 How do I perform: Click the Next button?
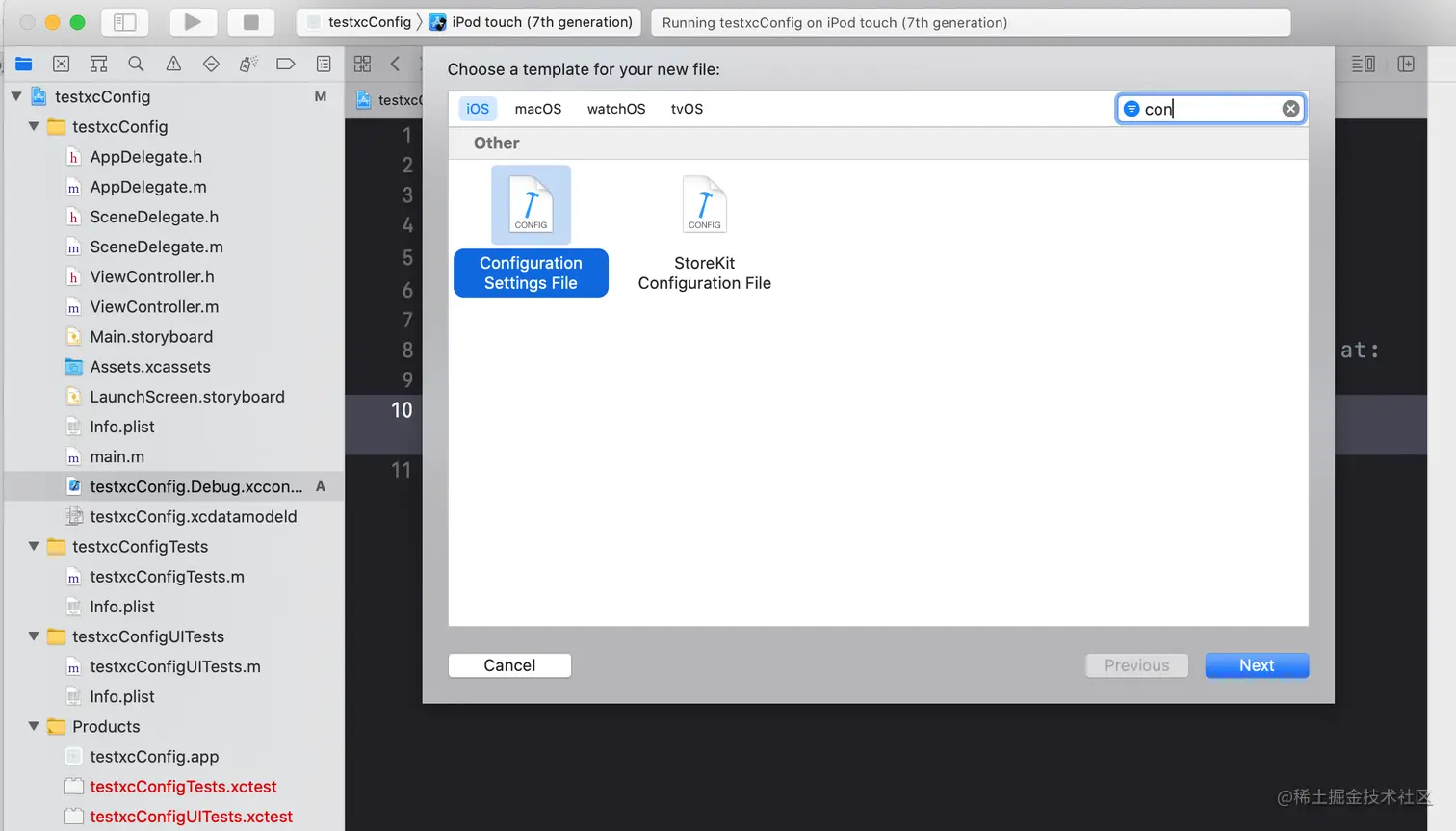1257,665
